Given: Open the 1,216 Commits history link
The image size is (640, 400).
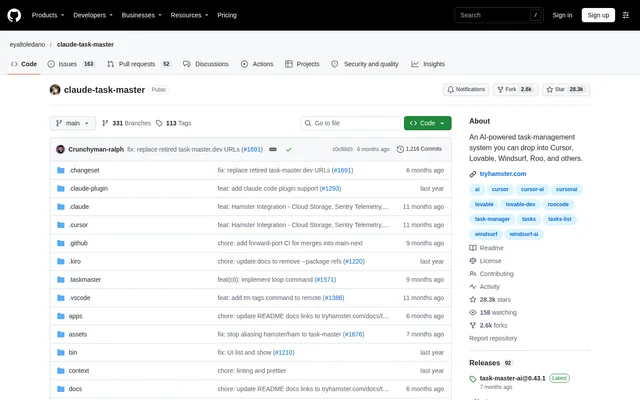Looking at the screenshot, I should [x=419, y=149].
